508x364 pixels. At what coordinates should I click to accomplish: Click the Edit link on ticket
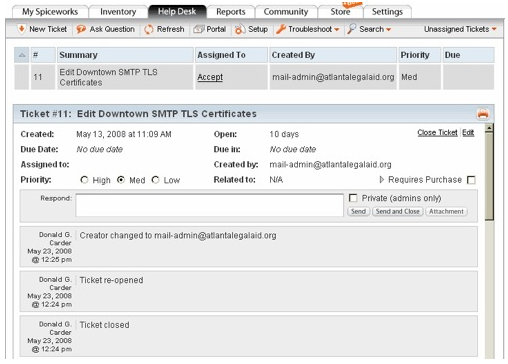(x=468, y=133)
